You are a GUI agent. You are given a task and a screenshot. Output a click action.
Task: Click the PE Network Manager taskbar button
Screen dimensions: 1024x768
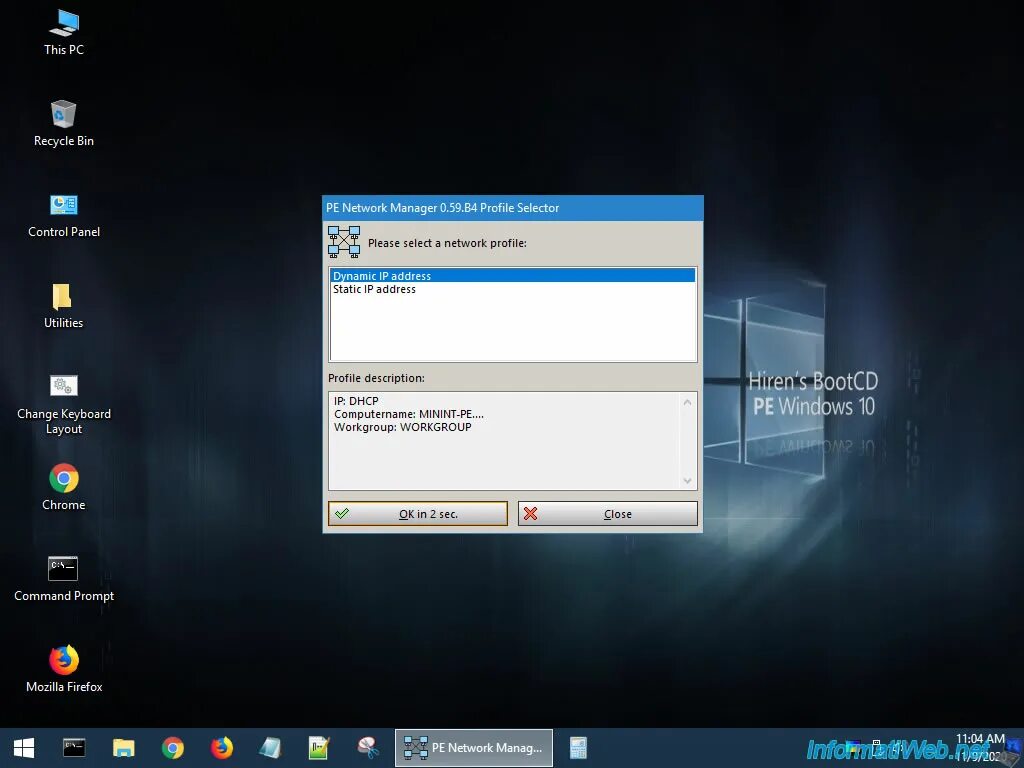point(473,748)
